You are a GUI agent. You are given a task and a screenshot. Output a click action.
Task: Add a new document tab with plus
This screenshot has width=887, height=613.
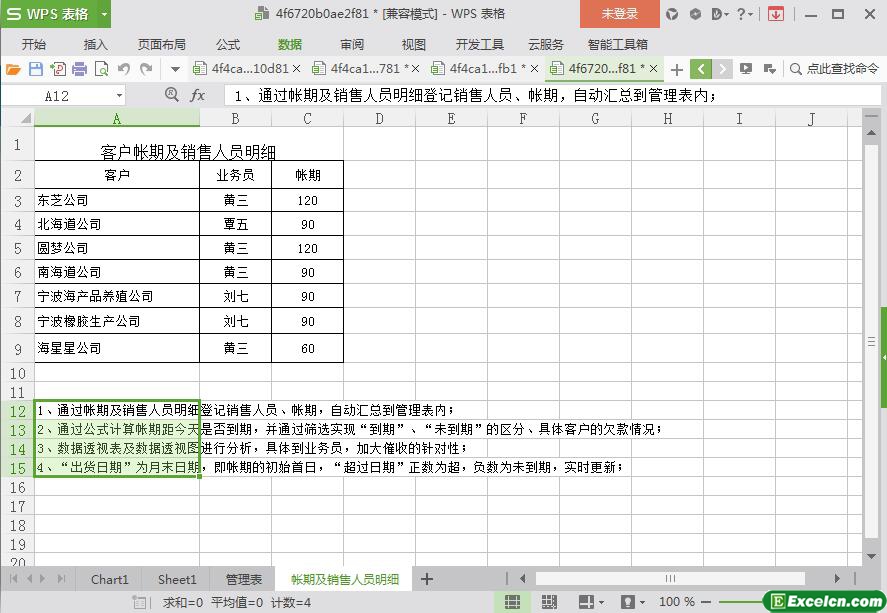coord(677,70)
